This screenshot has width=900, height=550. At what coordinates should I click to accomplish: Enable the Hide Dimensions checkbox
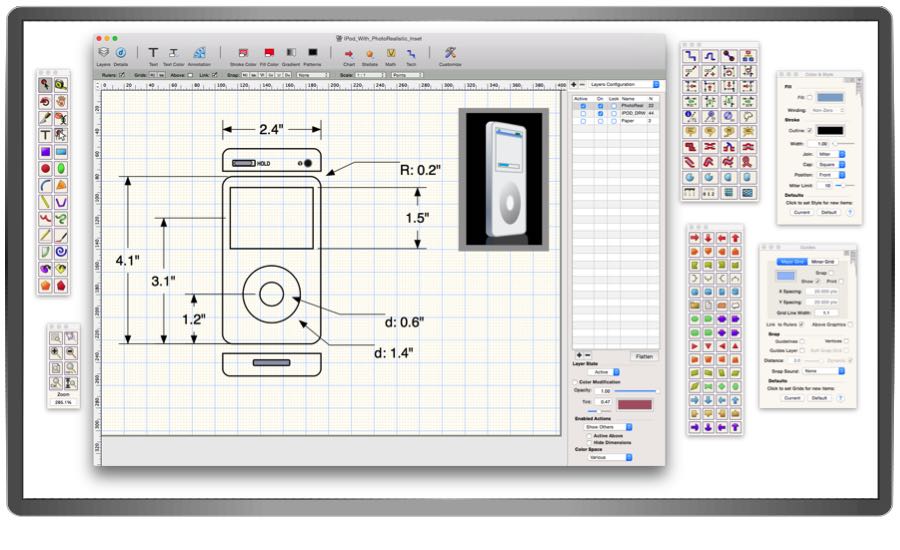pyautogui.click(x=589, y=443)
